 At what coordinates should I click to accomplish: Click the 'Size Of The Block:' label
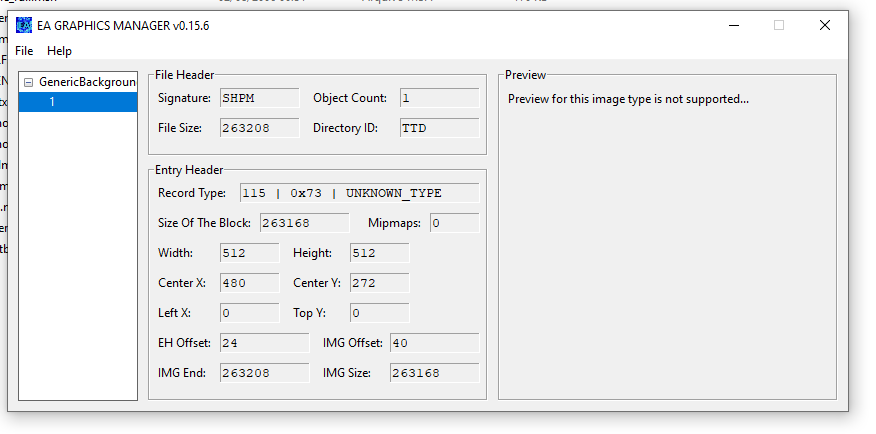204,223
